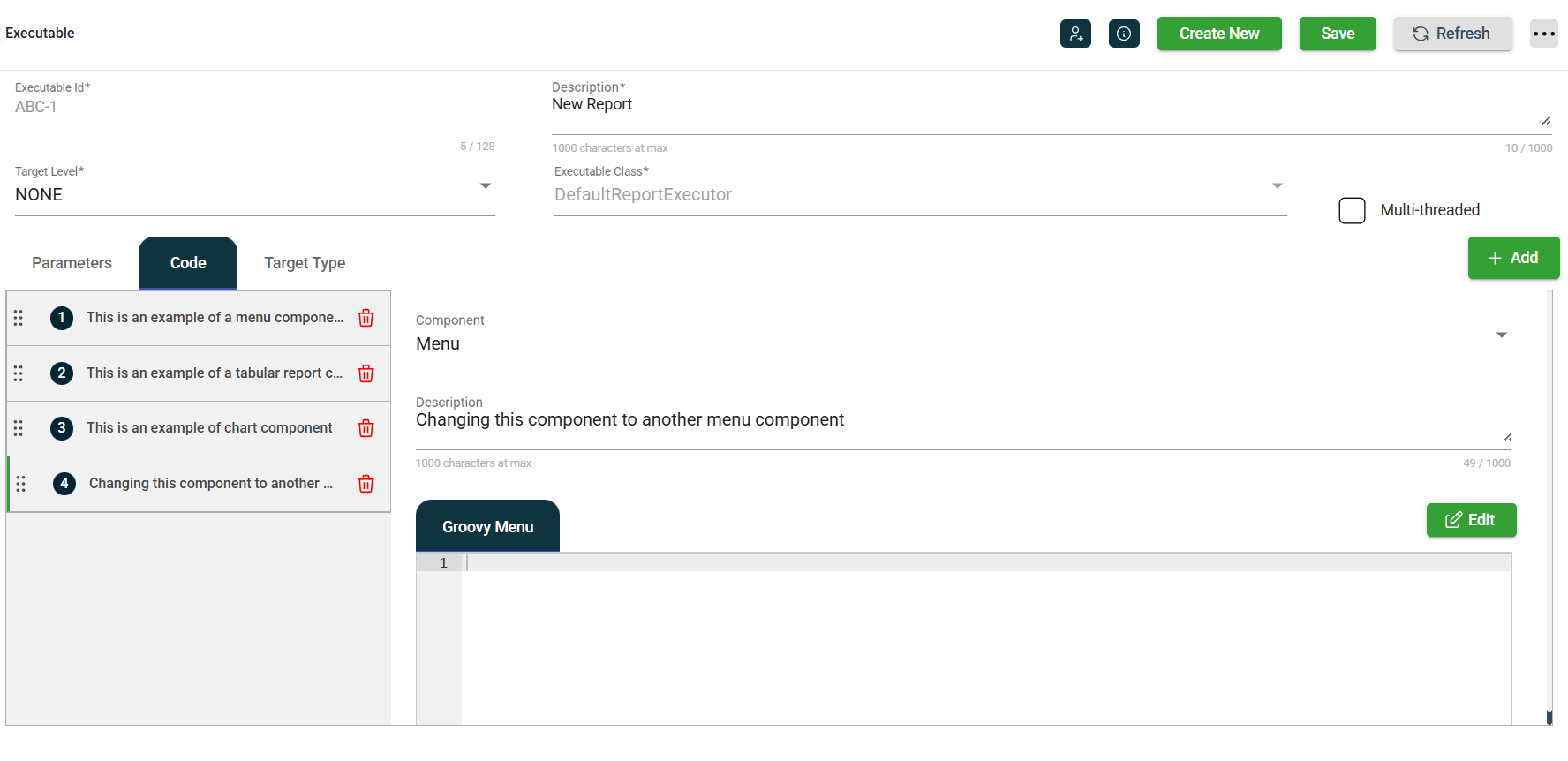Switch to the Target Type tab
Image resolution: width=1568 pixels, height=761 pixels.
[305, 263]
